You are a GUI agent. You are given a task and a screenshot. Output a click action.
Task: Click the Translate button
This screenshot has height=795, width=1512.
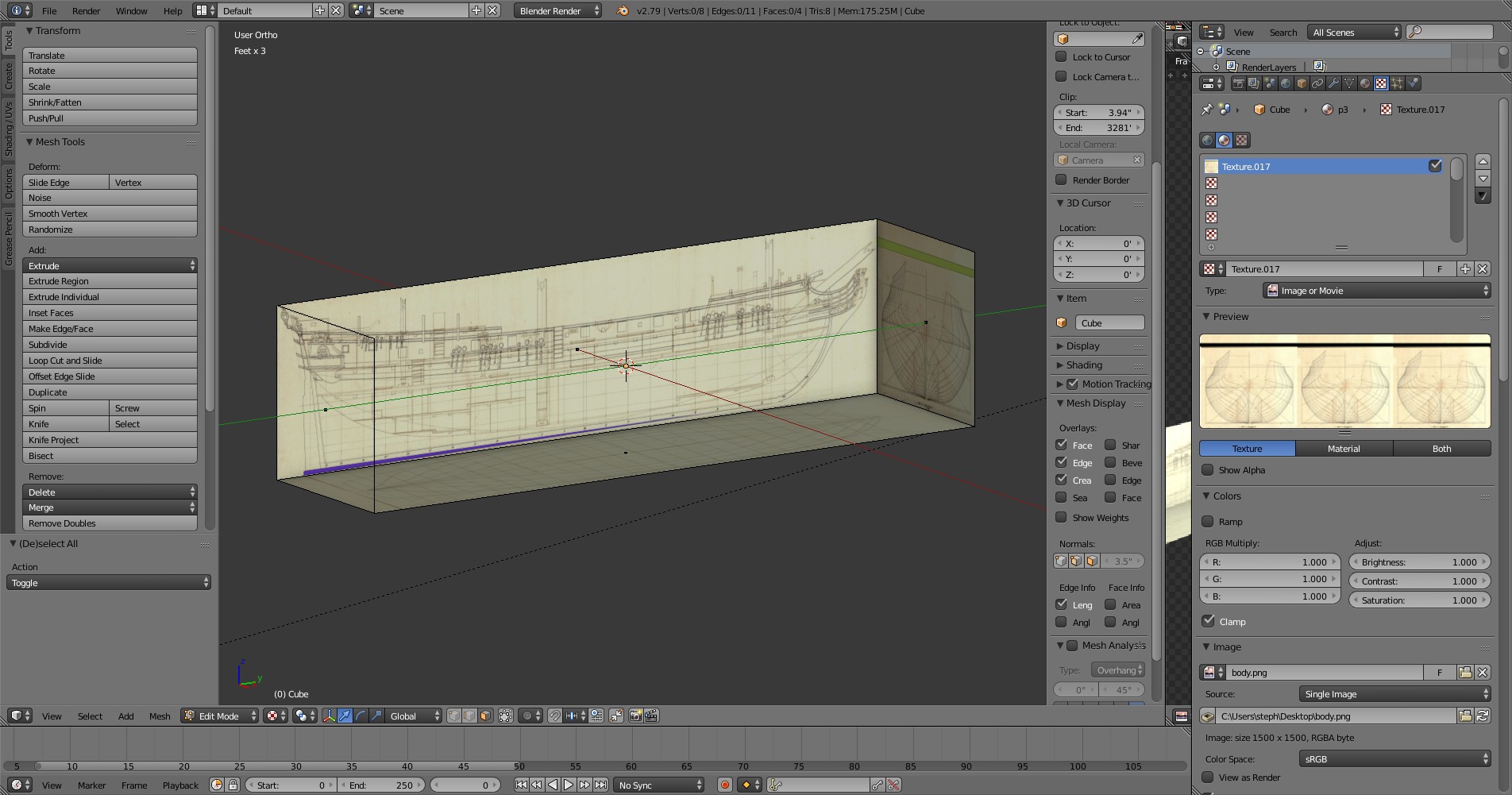pyautogui.click(x=110, y=56)
